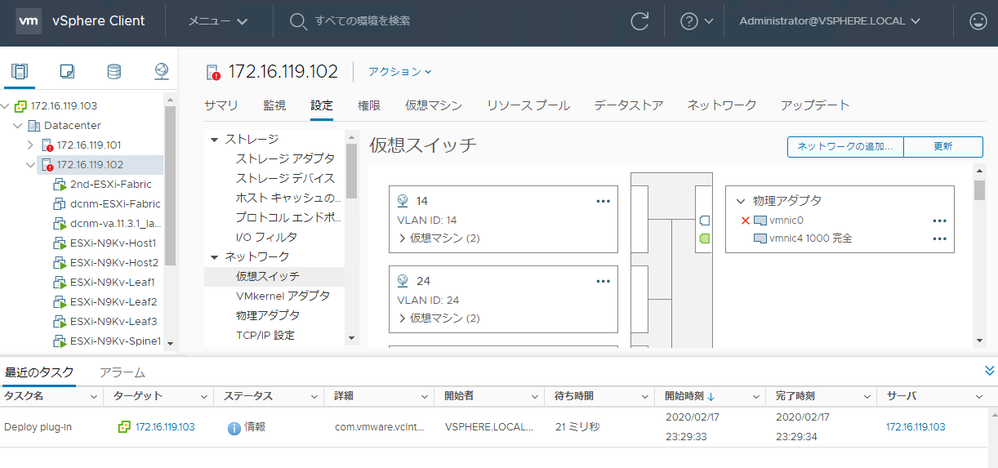Screen dimensions: 998x468
Task: Click the Add Networking (ネットワークの追加) button
Action: [845, 146]
